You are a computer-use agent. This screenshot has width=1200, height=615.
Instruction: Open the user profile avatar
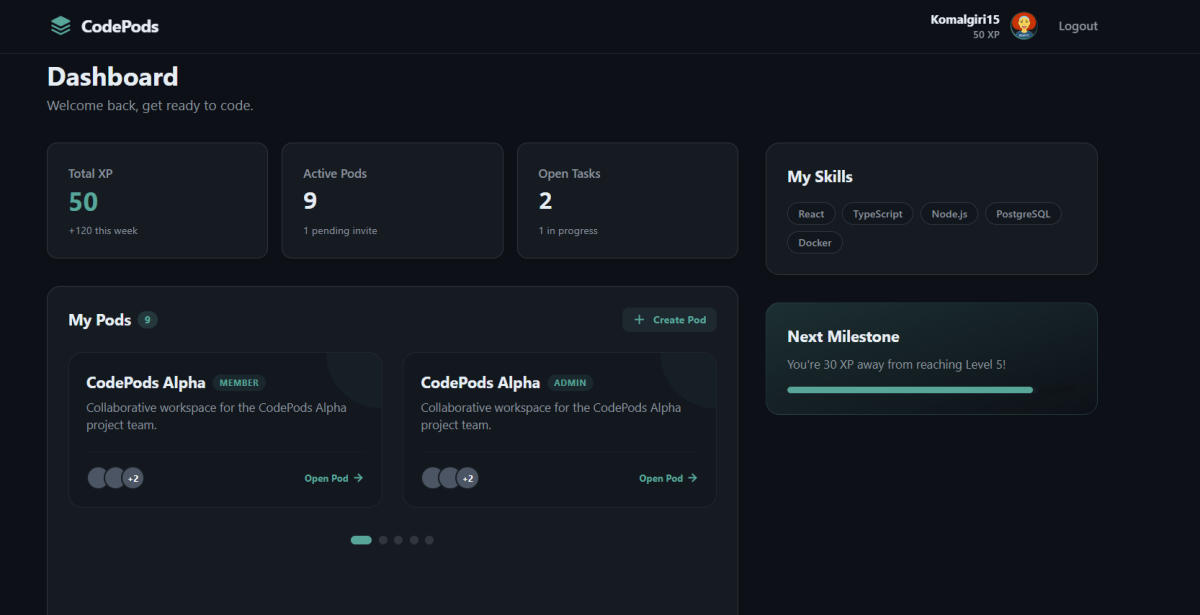(1023, 26)
